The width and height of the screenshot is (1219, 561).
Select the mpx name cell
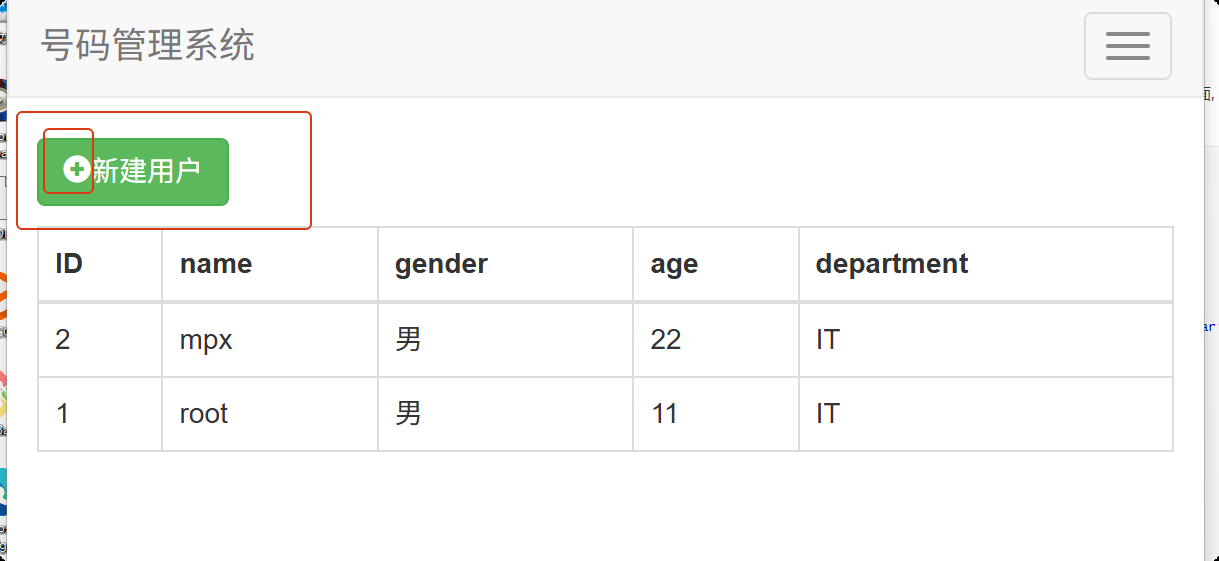coord(206,340)
